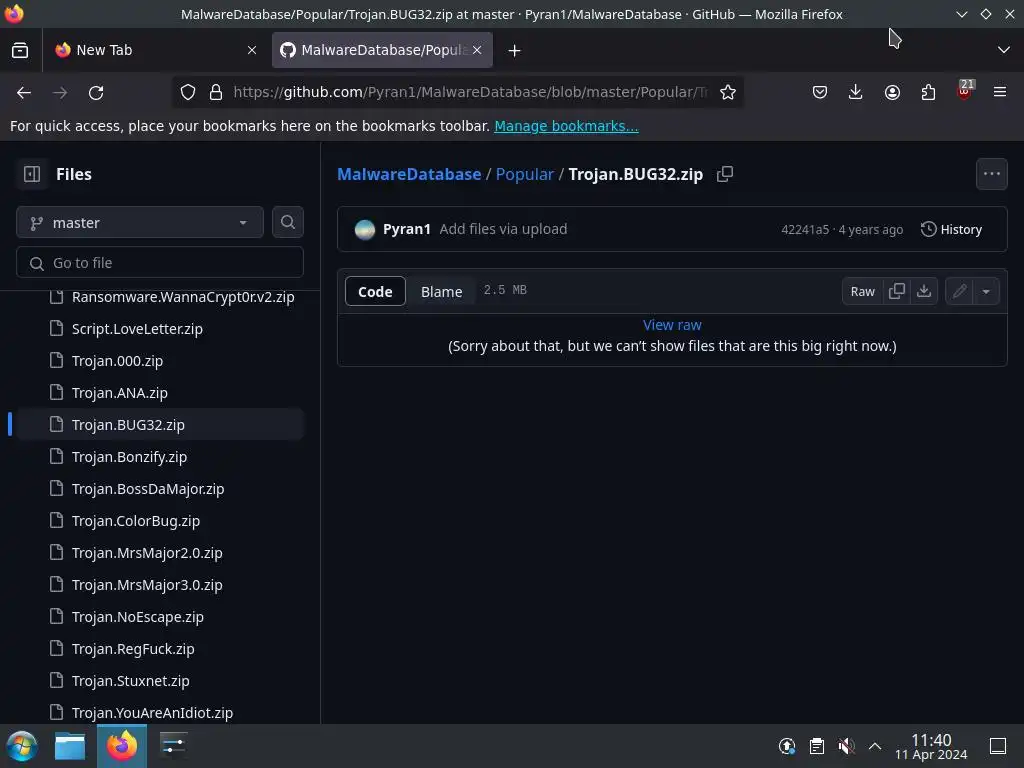Close the New Tab tab
This screenshot has height=768, width=1024.
click(x=251, y=50)
